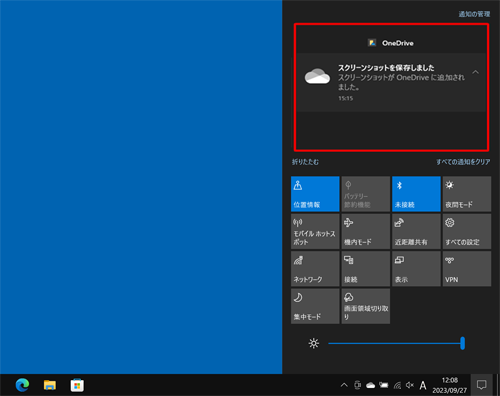Open the 接続 connect tile
Screen dimensions: 500x396
[366, 269]
